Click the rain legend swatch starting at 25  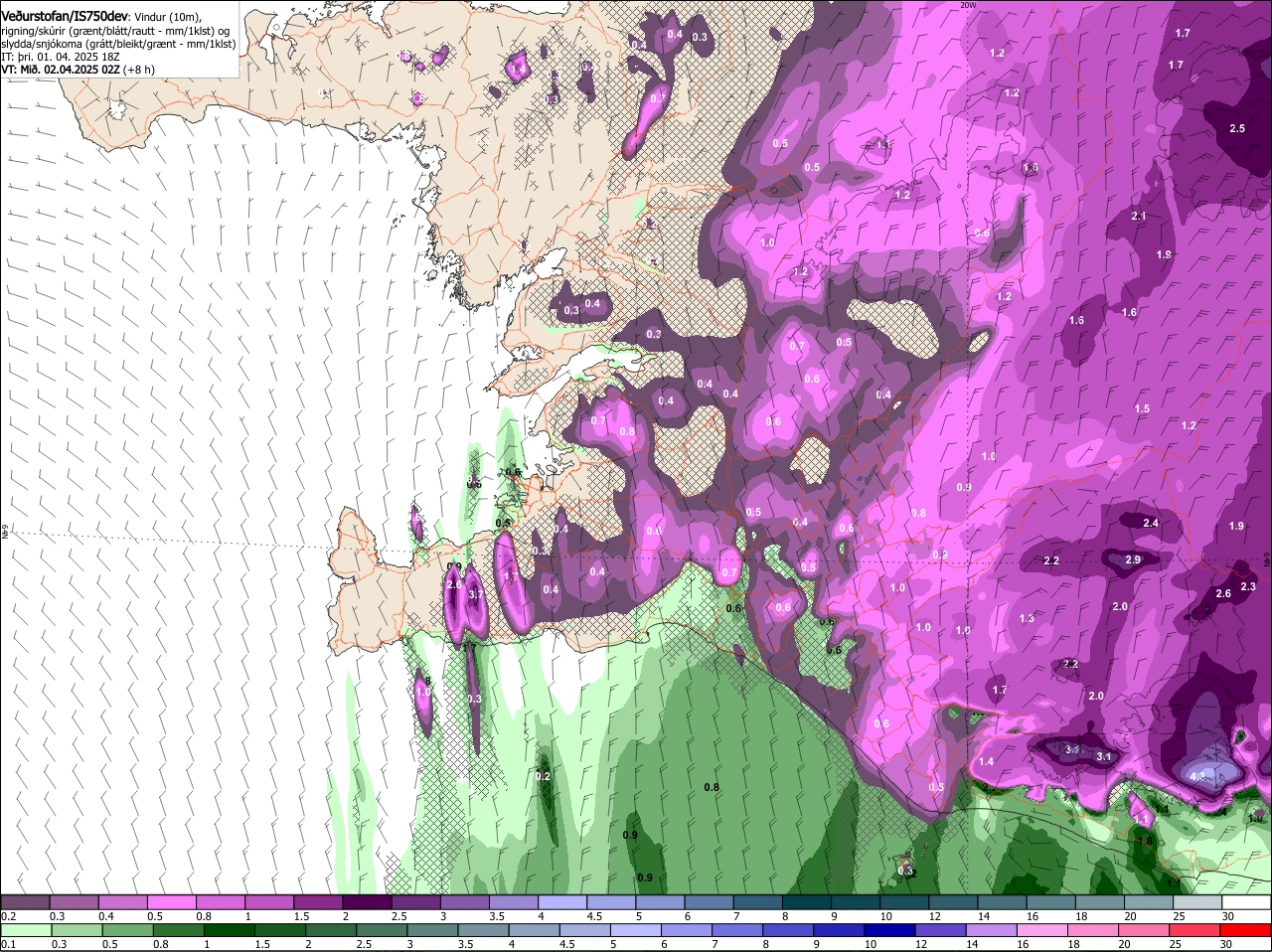(1193, 930)
